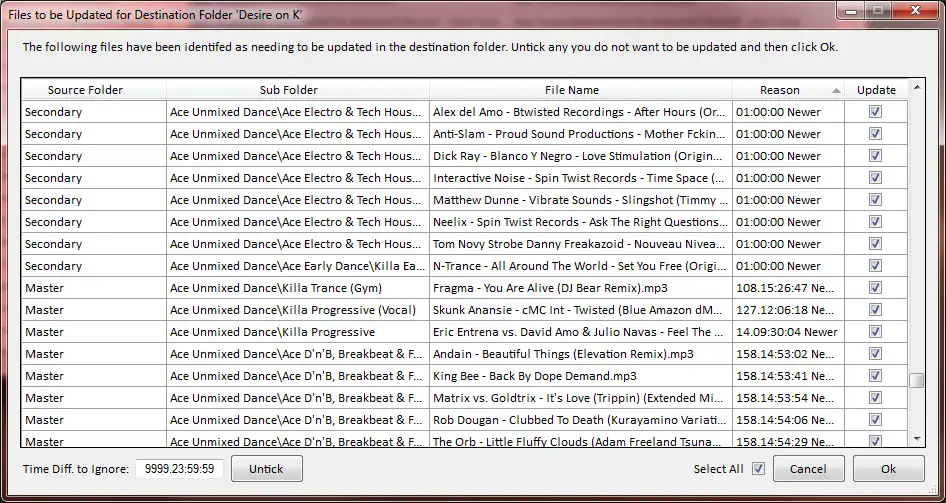Viewport: 946px width, 503px height.
Task: Click the Time Diff. to Ignore field
Action: click(x=180, y=469)
